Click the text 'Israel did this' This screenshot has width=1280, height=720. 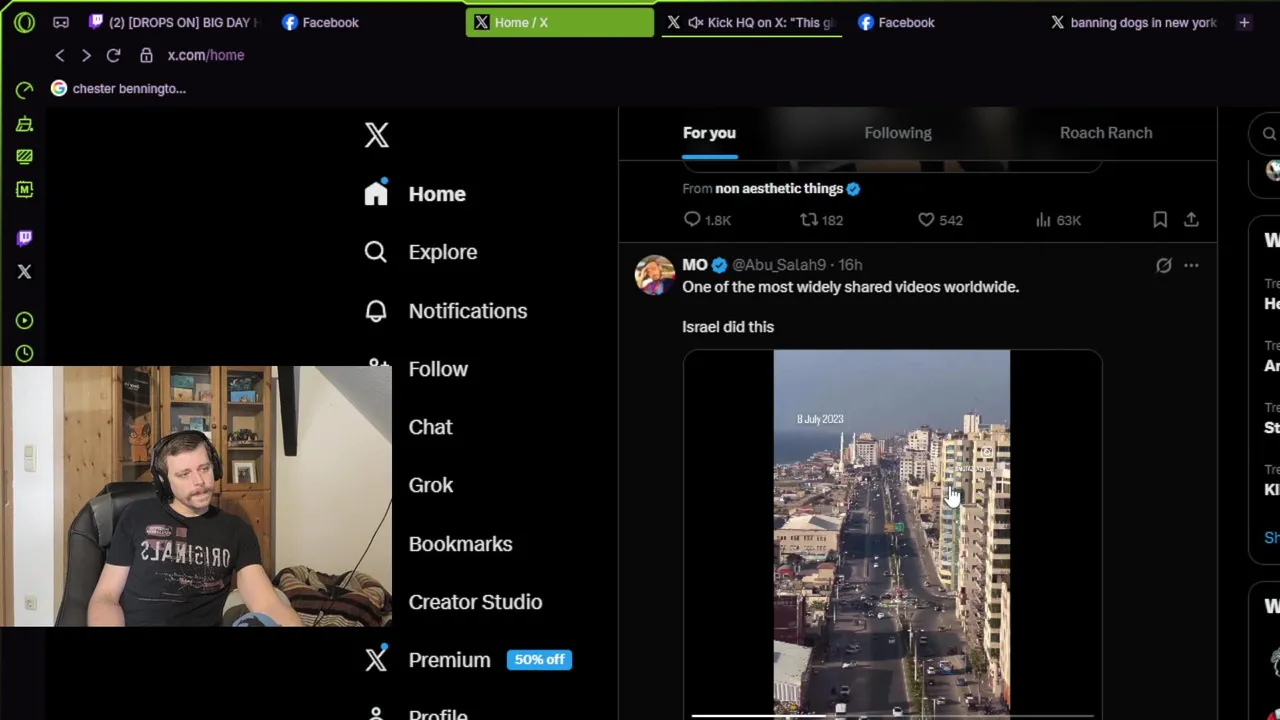point(728,327)
